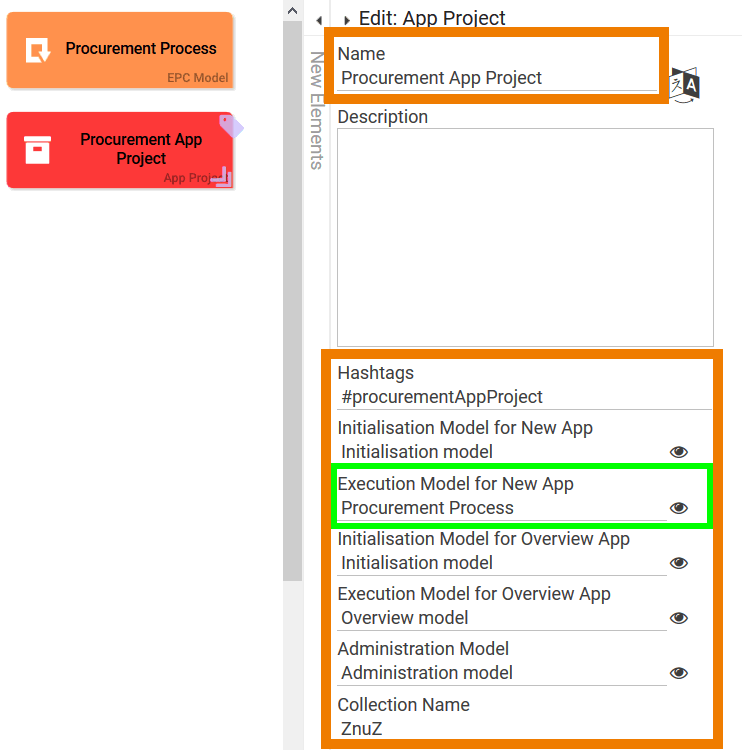Collapse the side panel with the left arrow
The width and height of the screenshot is (742, 750).
[318, 20]
